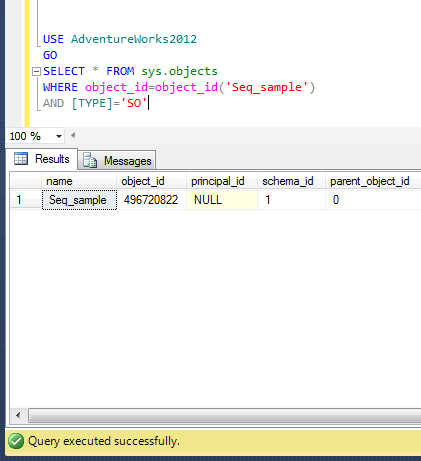Select the 496720822 cell
421x461 pixels.
[152, 200]
